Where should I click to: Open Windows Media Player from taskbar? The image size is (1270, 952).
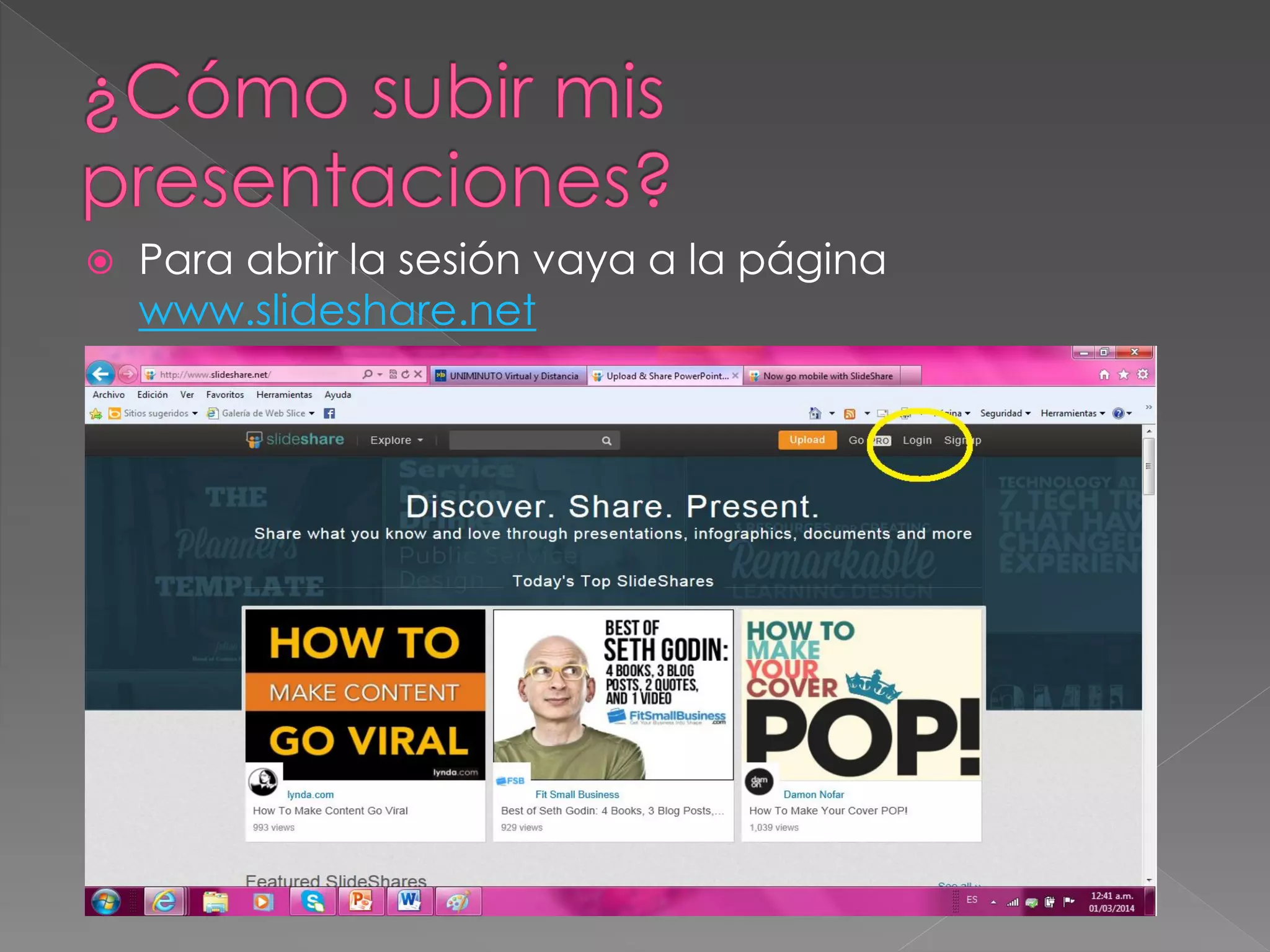[263, 902]
